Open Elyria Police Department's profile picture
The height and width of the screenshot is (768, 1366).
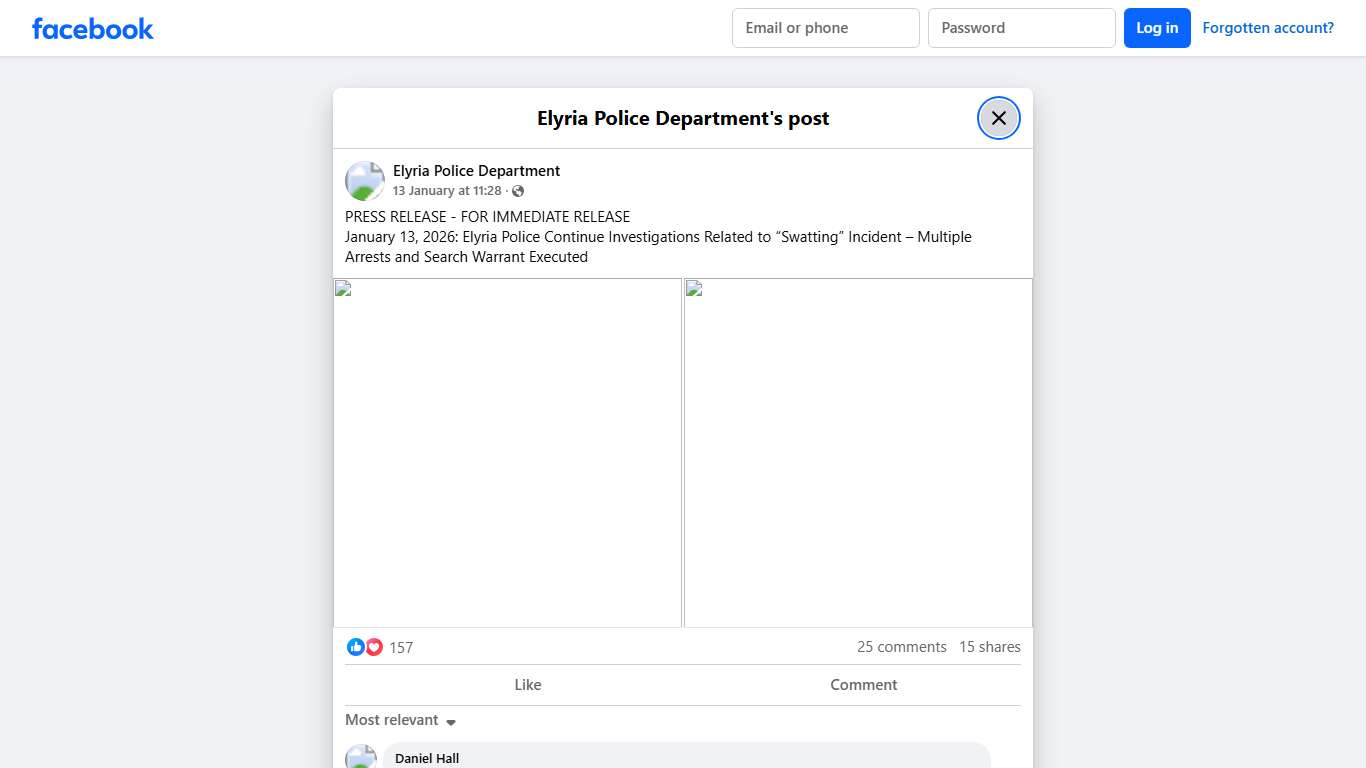(x=364, y=180)
